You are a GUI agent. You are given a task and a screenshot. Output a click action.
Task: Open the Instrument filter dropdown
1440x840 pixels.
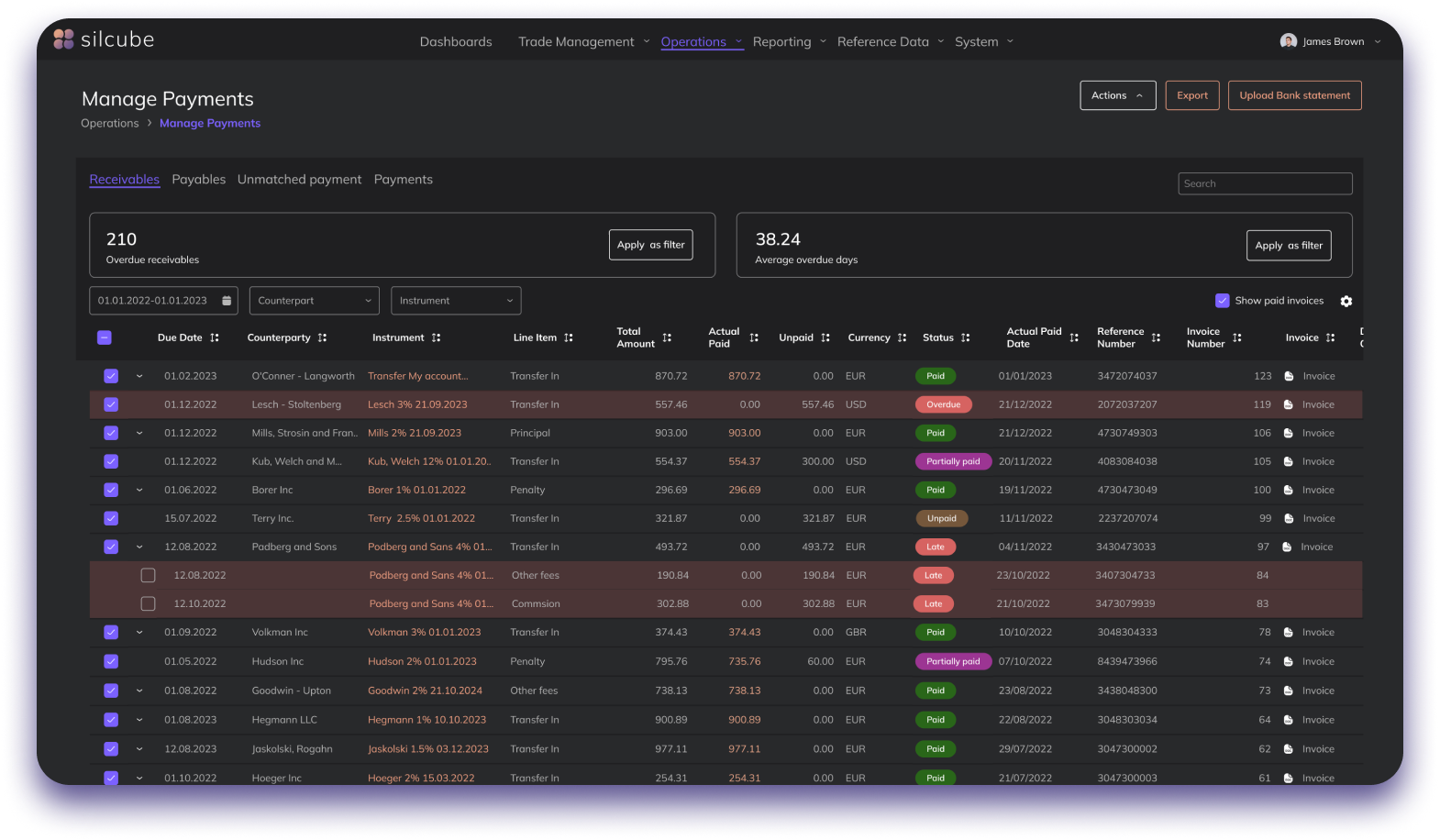[x=456, y=301]
